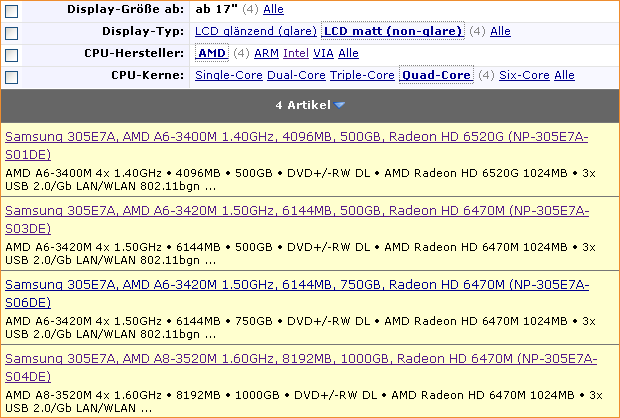
Task: Tick the Display-Größe ab checkbox
Action: 11,11
